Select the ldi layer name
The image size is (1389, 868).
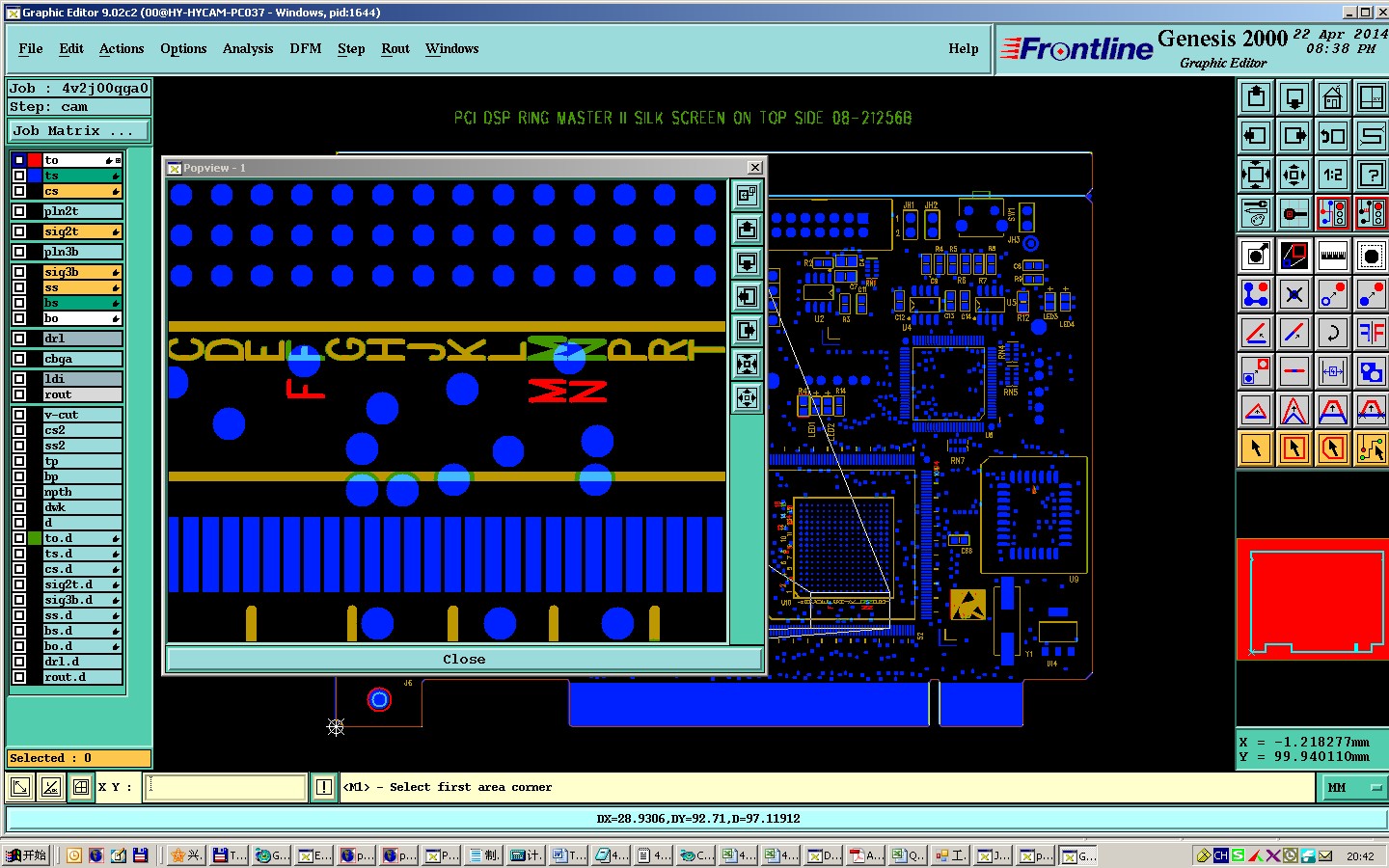[82, 379]
